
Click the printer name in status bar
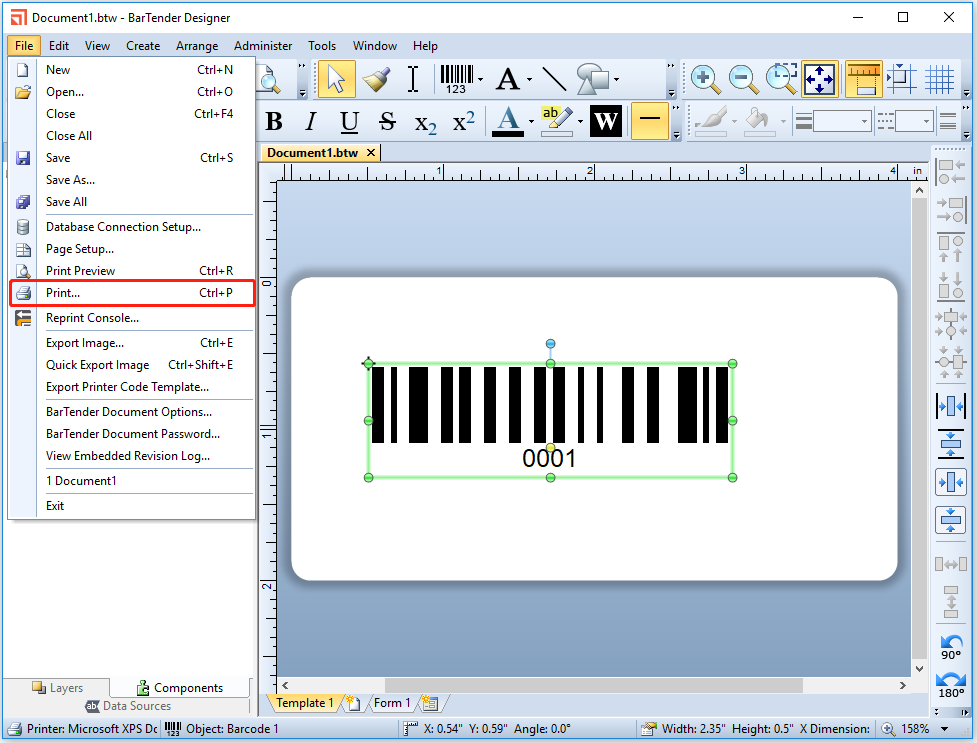coord(84,729)
